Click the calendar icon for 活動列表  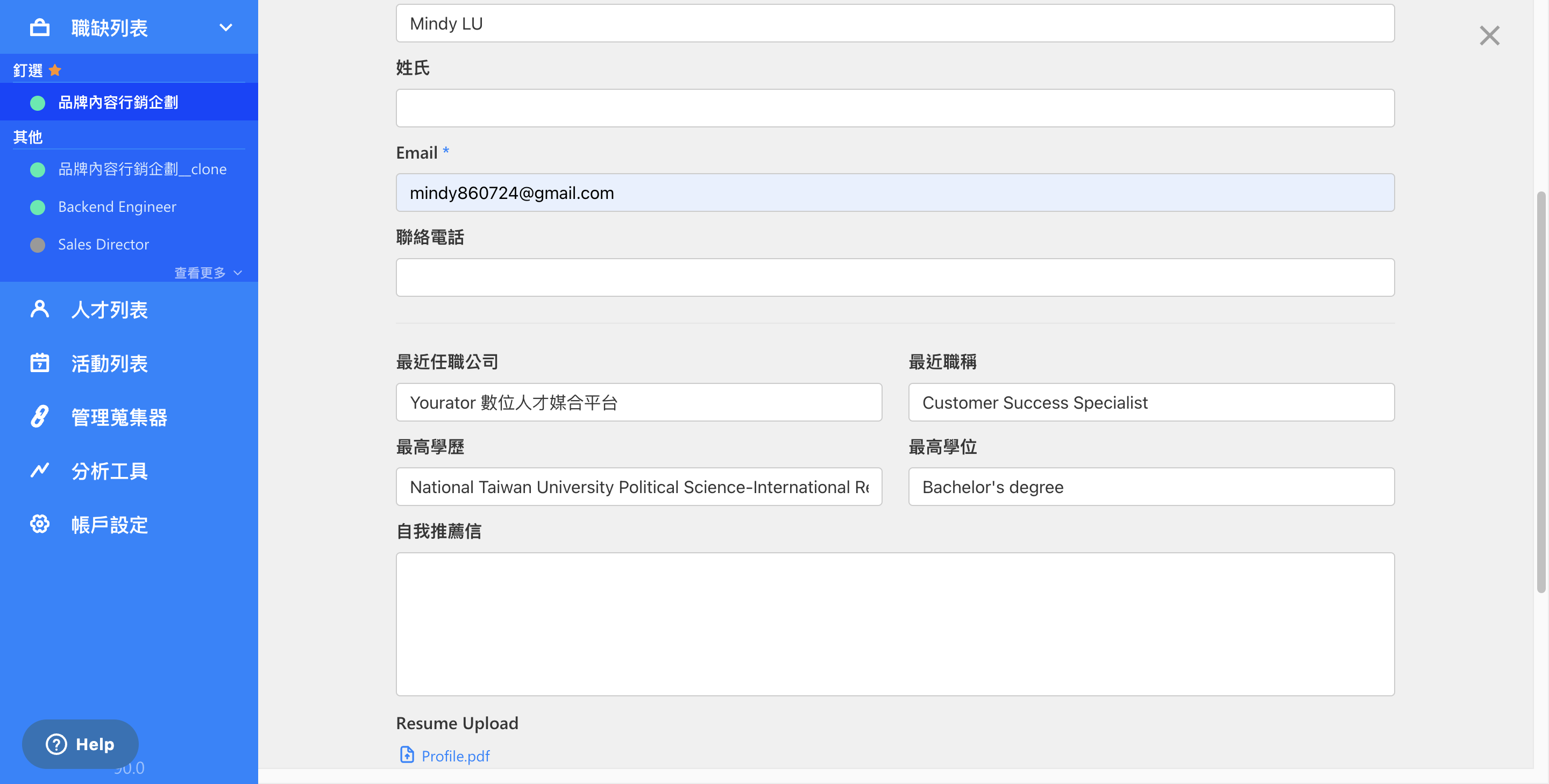click(x=40, y=363)
